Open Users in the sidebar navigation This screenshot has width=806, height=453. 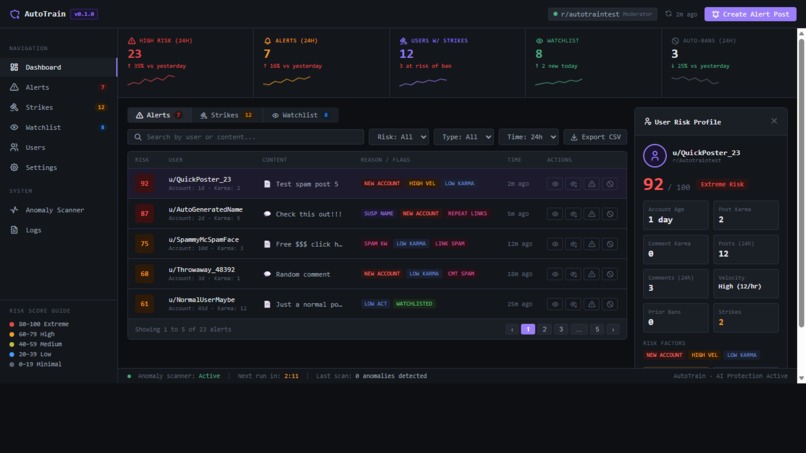(x=59, y=147)
